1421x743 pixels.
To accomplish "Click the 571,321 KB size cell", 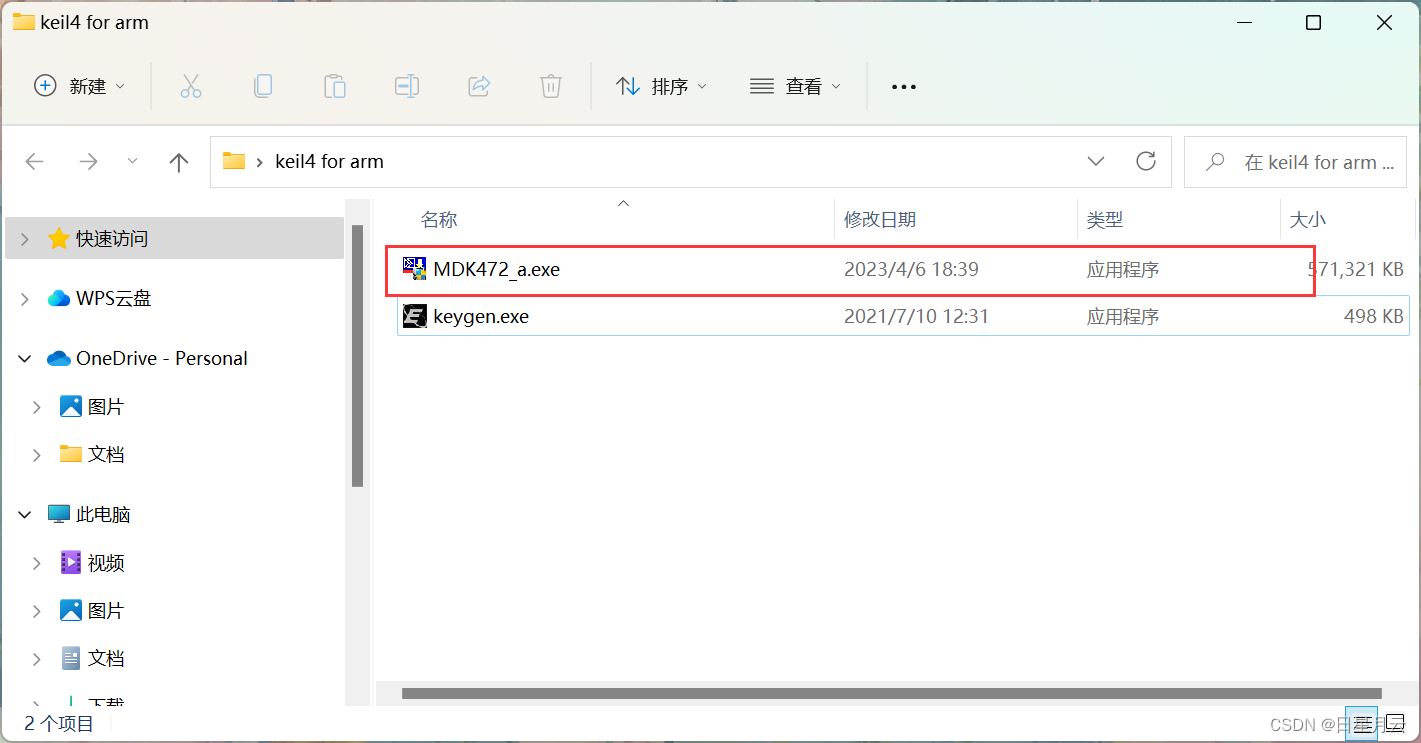I will pyautogui.click(x=1355, y=269).
